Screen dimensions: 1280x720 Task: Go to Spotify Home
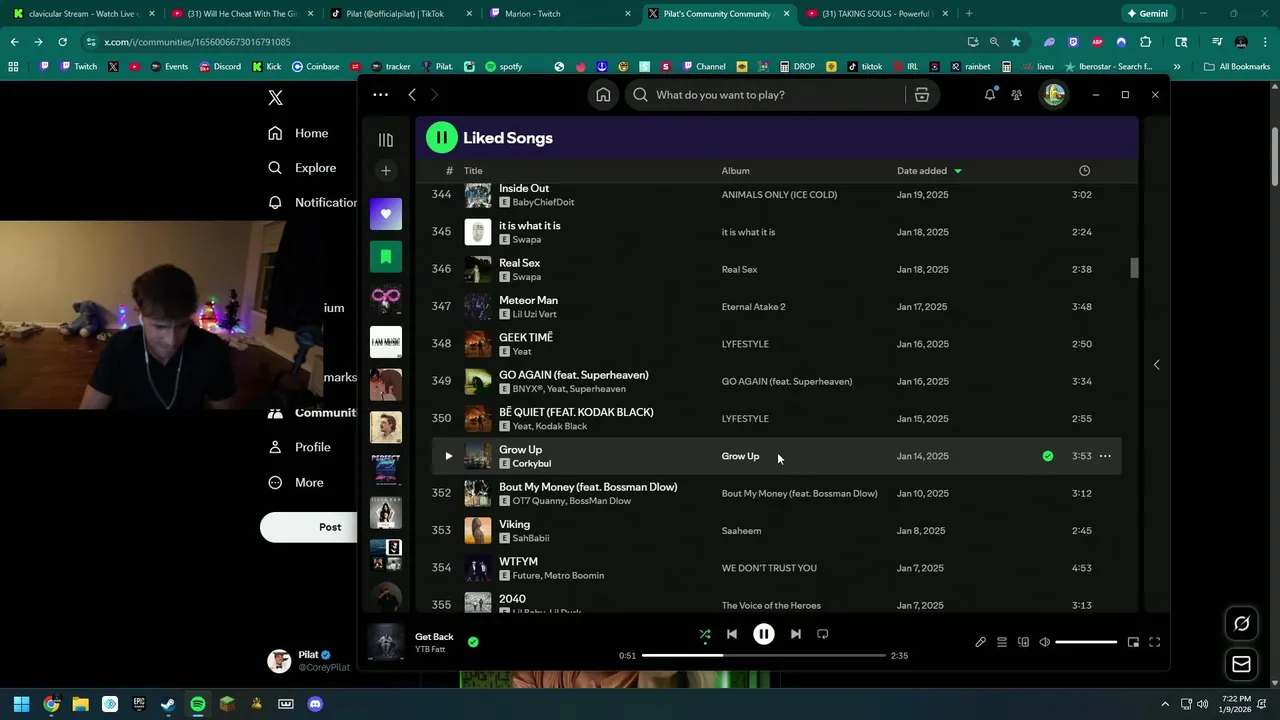click(x=603, y=94)
